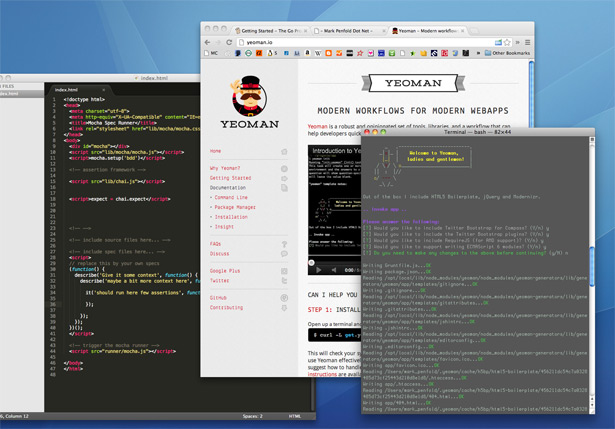The image size is (615, 429).
Task: Click the Google Plus icon in sidebar
Action: pyautogui.click(x=284, y=271)
